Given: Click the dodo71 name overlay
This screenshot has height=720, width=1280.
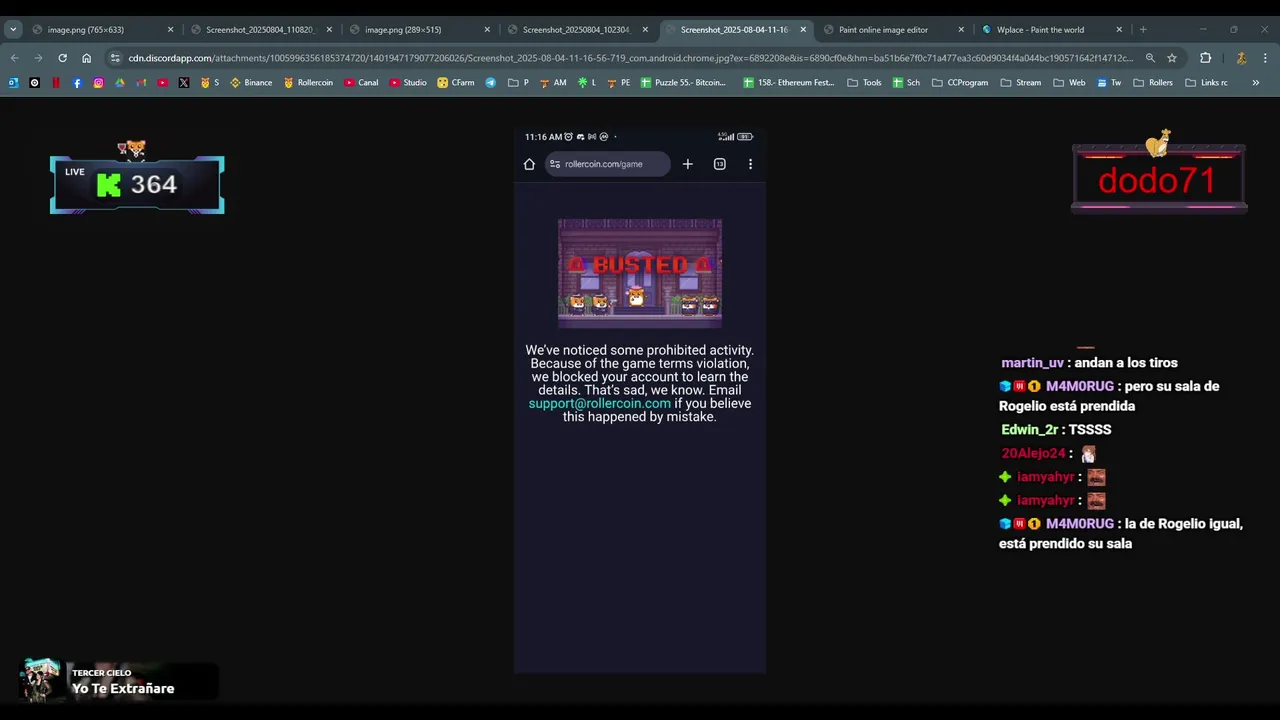Looking at the screenshot, I should pyautogui.click(x=1157, y=180).
